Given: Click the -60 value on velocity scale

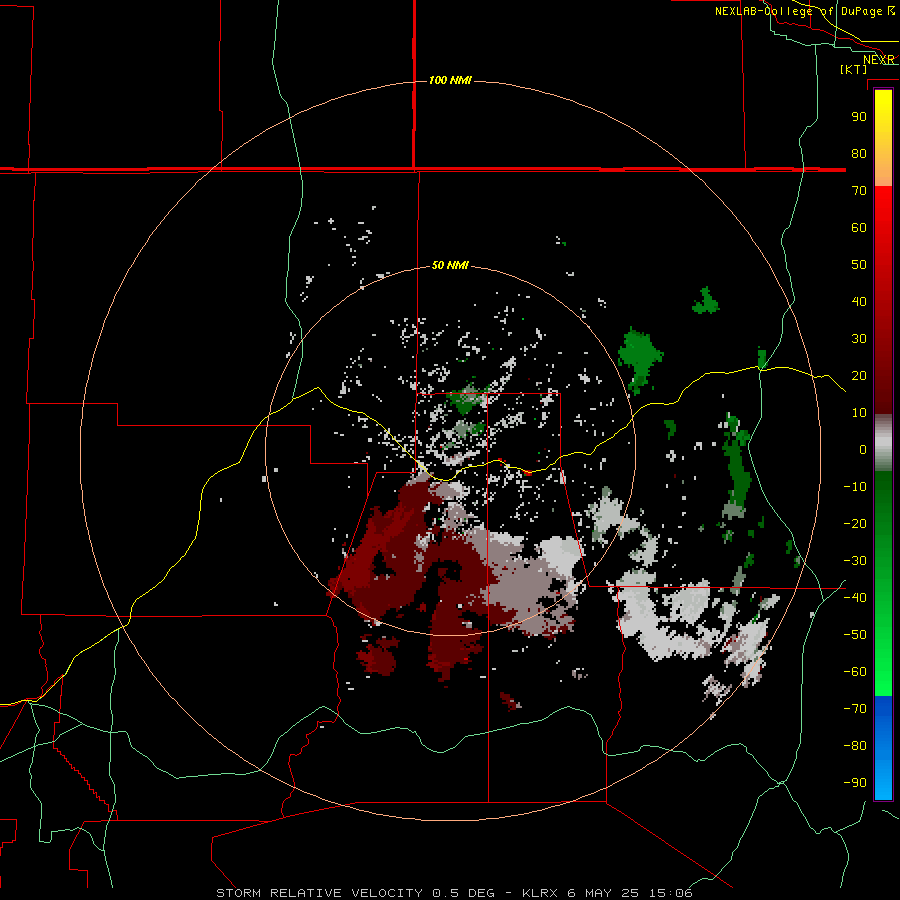Looking at the screenshot, I should 855,672.
